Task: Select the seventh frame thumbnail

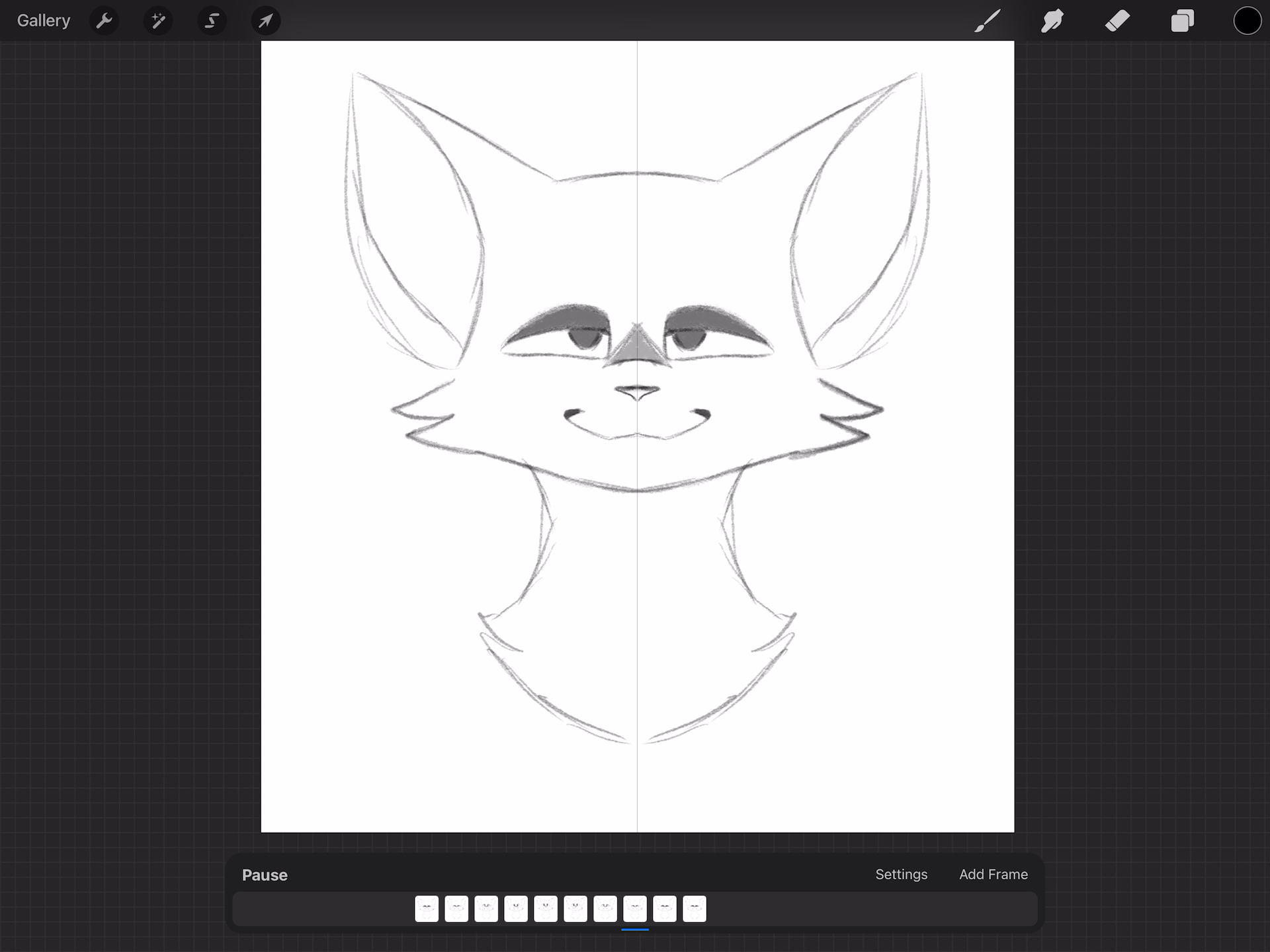Action: 605,909
